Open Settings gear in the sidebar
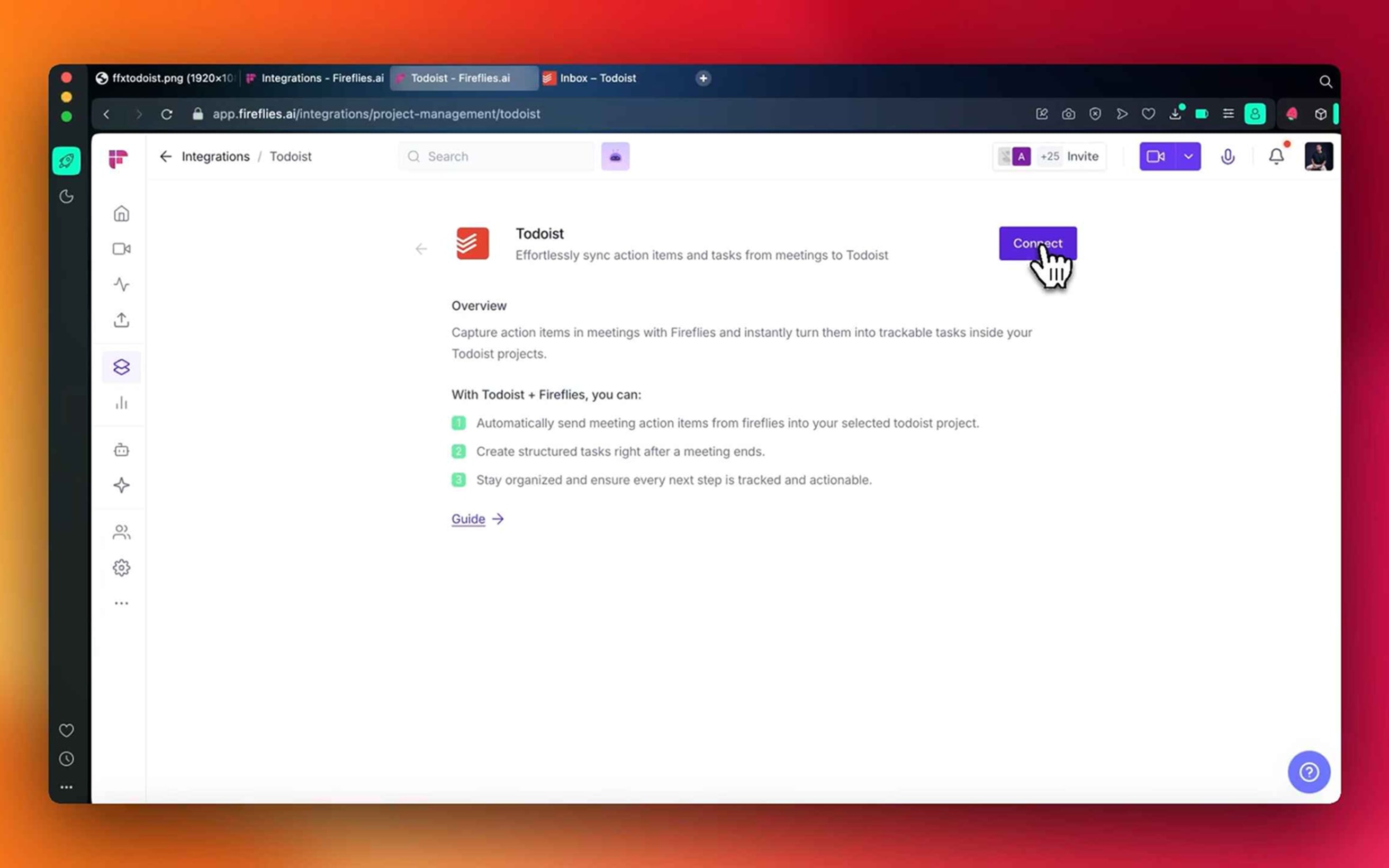1389x868 pixels. 121,568
